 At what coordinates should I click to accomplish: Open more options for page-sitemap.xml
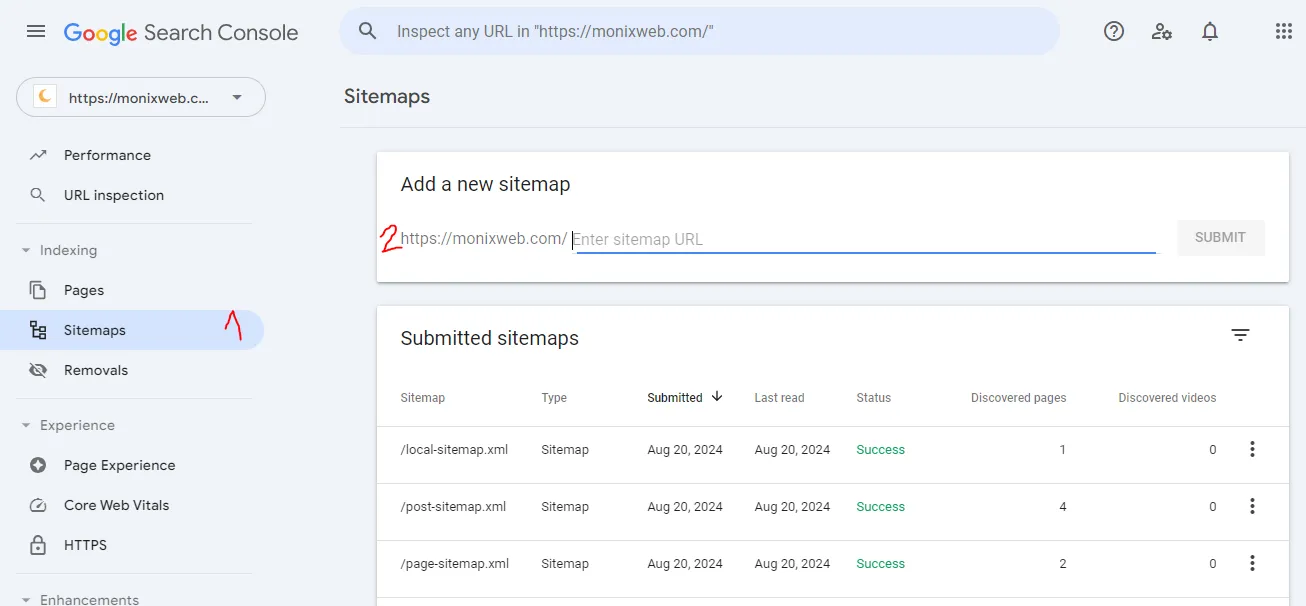coord(1252,564)
